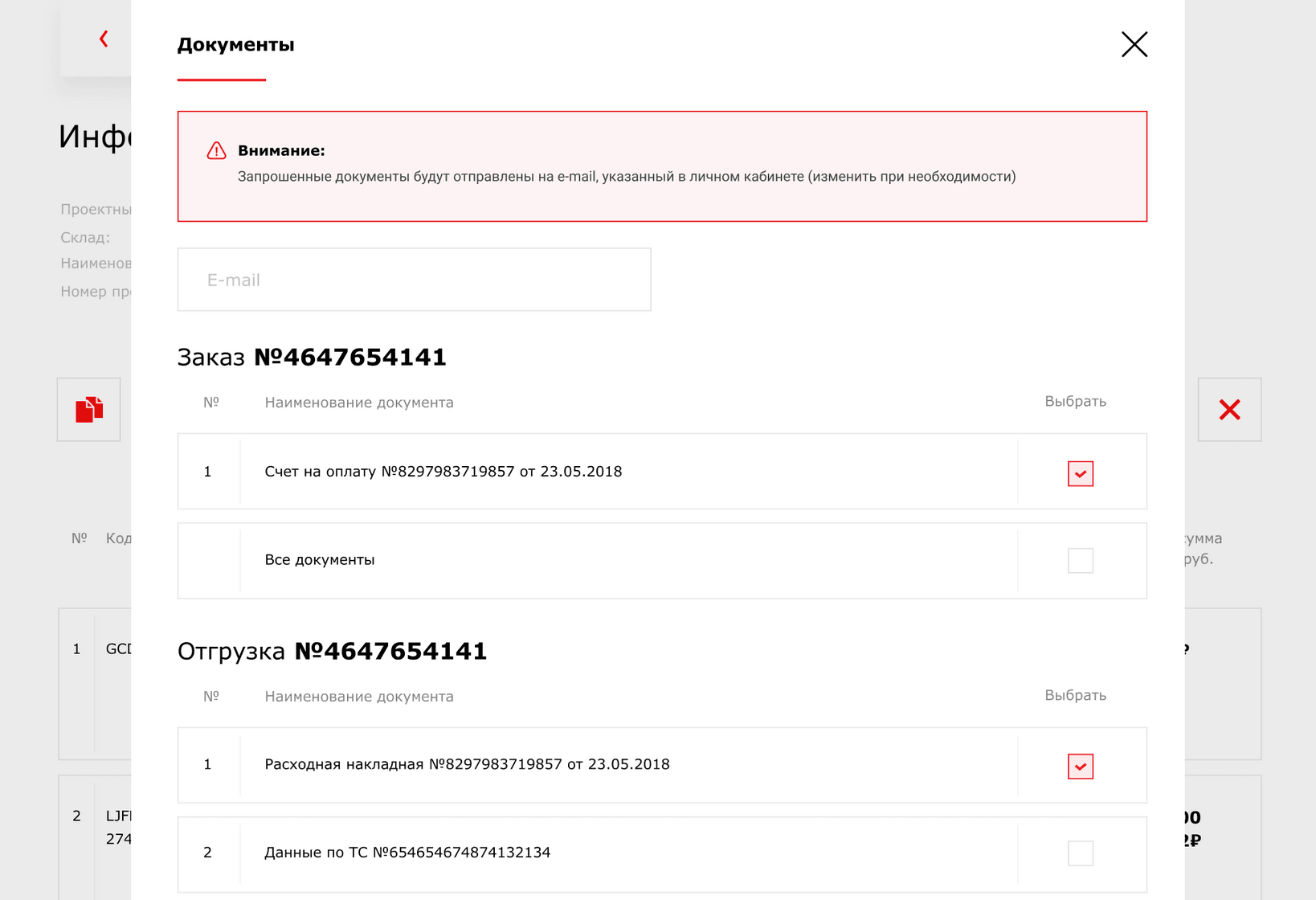
Task: Click the red back chevron arrow
Action: [103, 38]
